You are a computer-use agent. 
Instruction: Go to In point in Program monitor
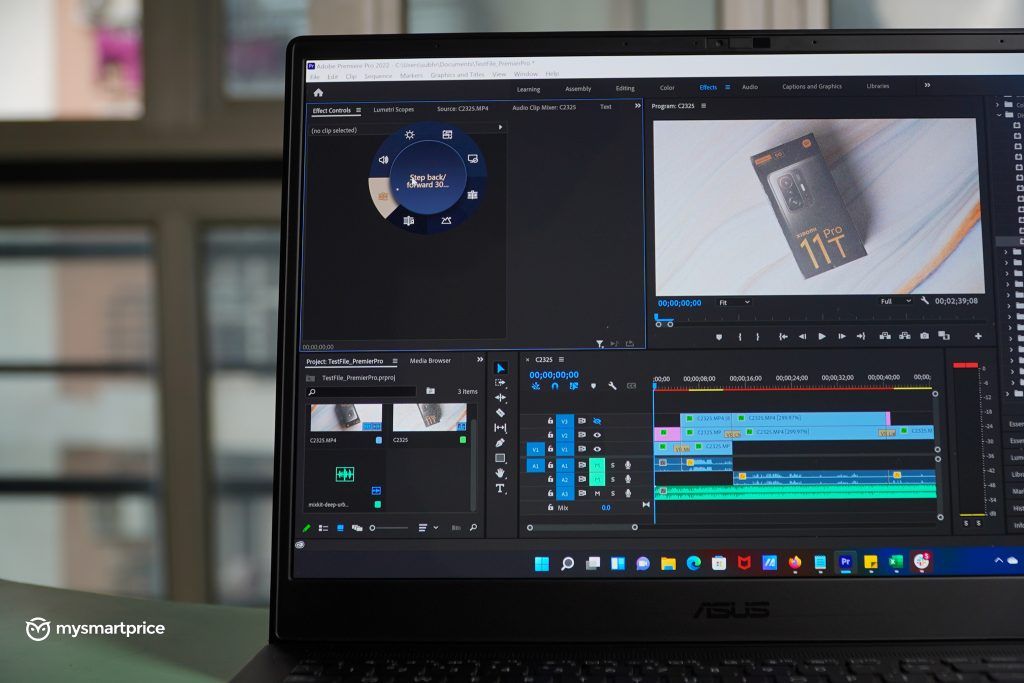coord(783,336)
